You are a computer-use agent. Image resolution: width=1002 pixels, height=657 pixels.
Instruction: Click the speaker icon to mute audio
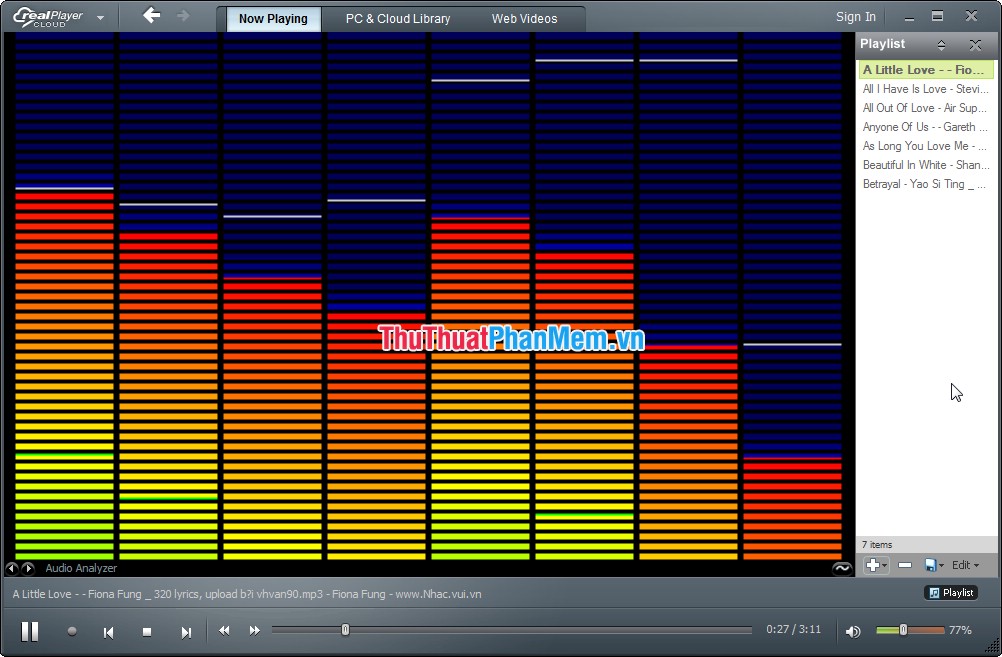coord(853,630)
